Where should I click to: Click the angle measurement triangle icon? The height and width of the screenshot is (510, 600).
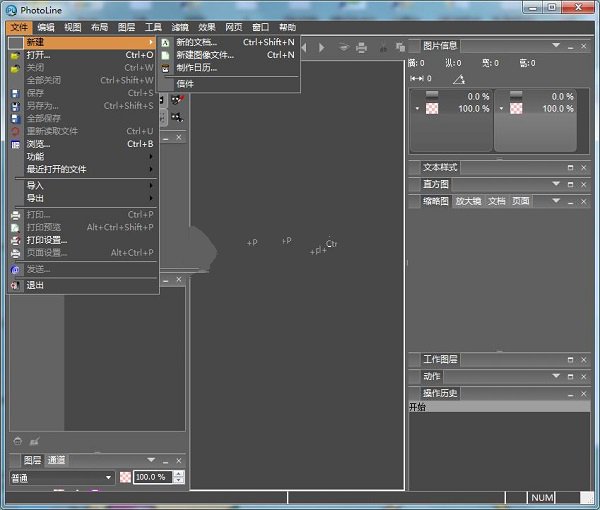coord(459,79)
